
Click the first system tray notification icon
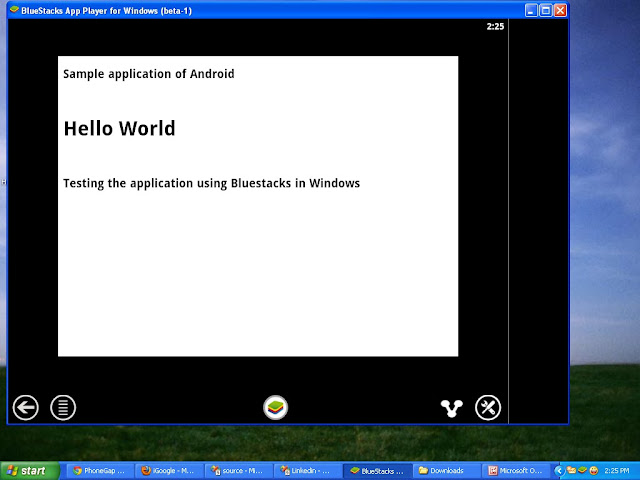[571, 470]
